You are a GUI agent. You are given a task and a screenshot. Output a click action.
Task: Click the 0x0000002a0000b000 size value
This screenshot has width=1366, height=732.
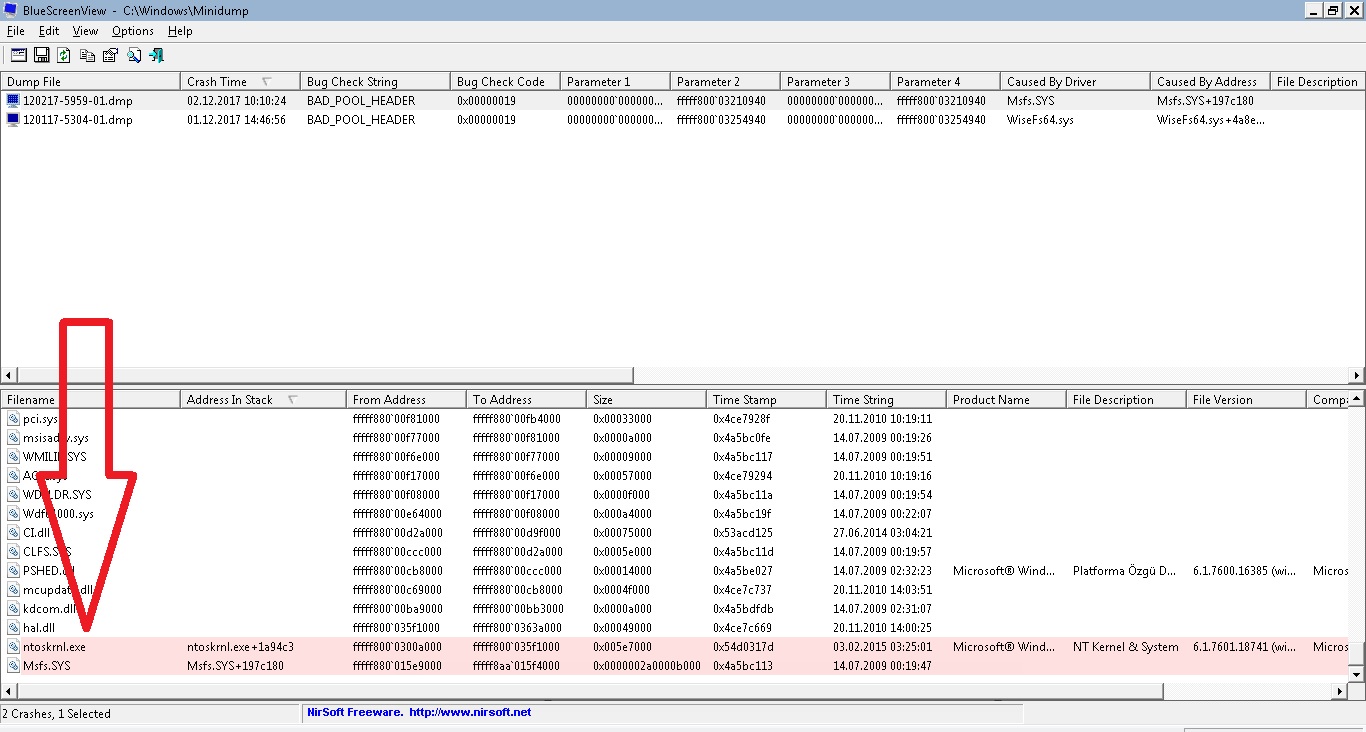[x=646, y=666]
